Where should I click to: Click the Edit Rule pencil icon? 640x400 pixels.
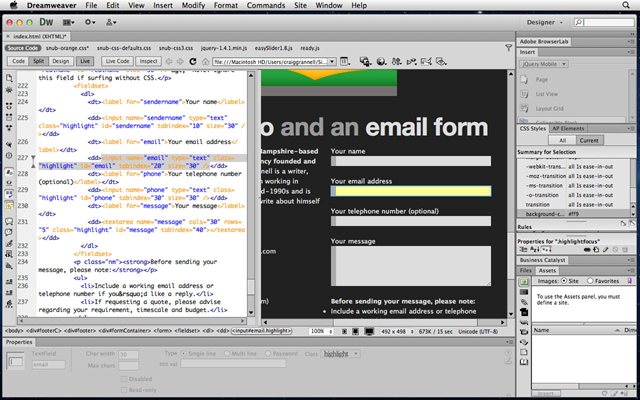[x=605, y=249]
